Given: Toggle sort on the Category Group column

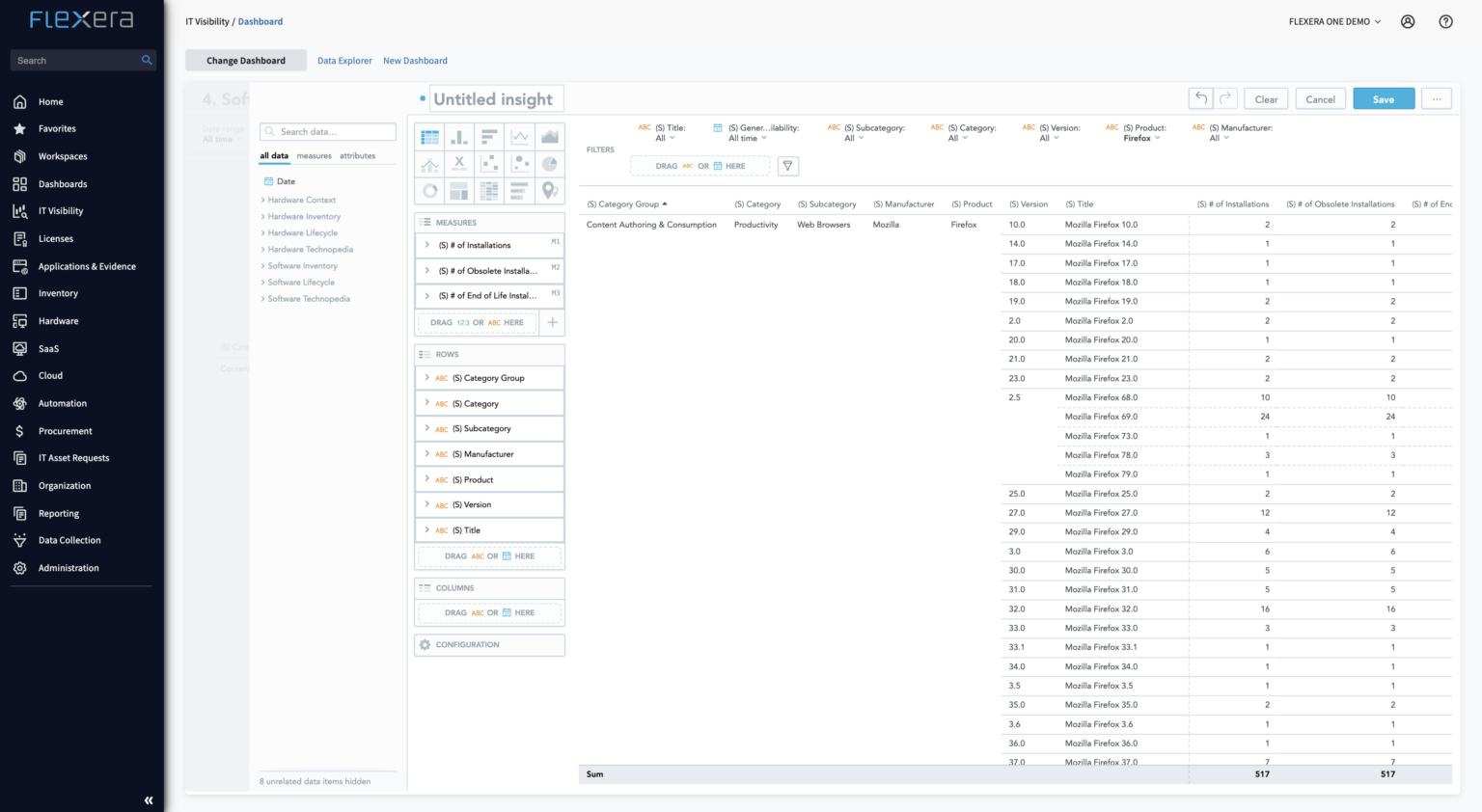Looking at the screenshot, I should point(625,203).
